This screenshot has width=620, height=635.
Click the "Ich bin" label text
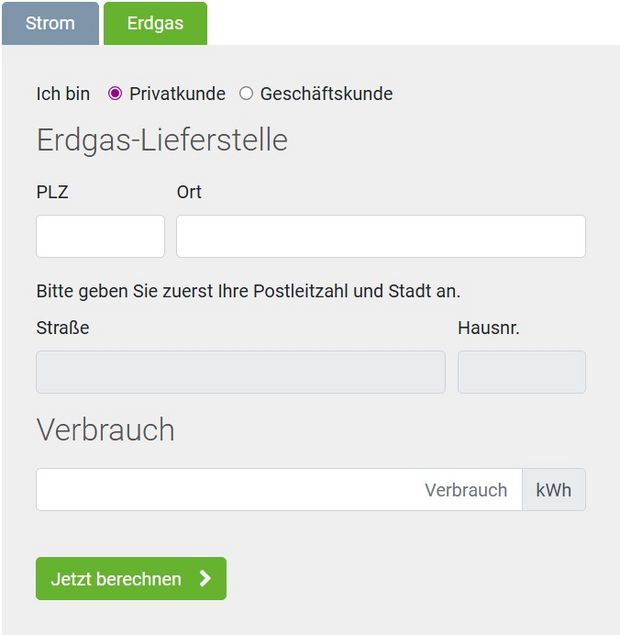coord(63,94)
